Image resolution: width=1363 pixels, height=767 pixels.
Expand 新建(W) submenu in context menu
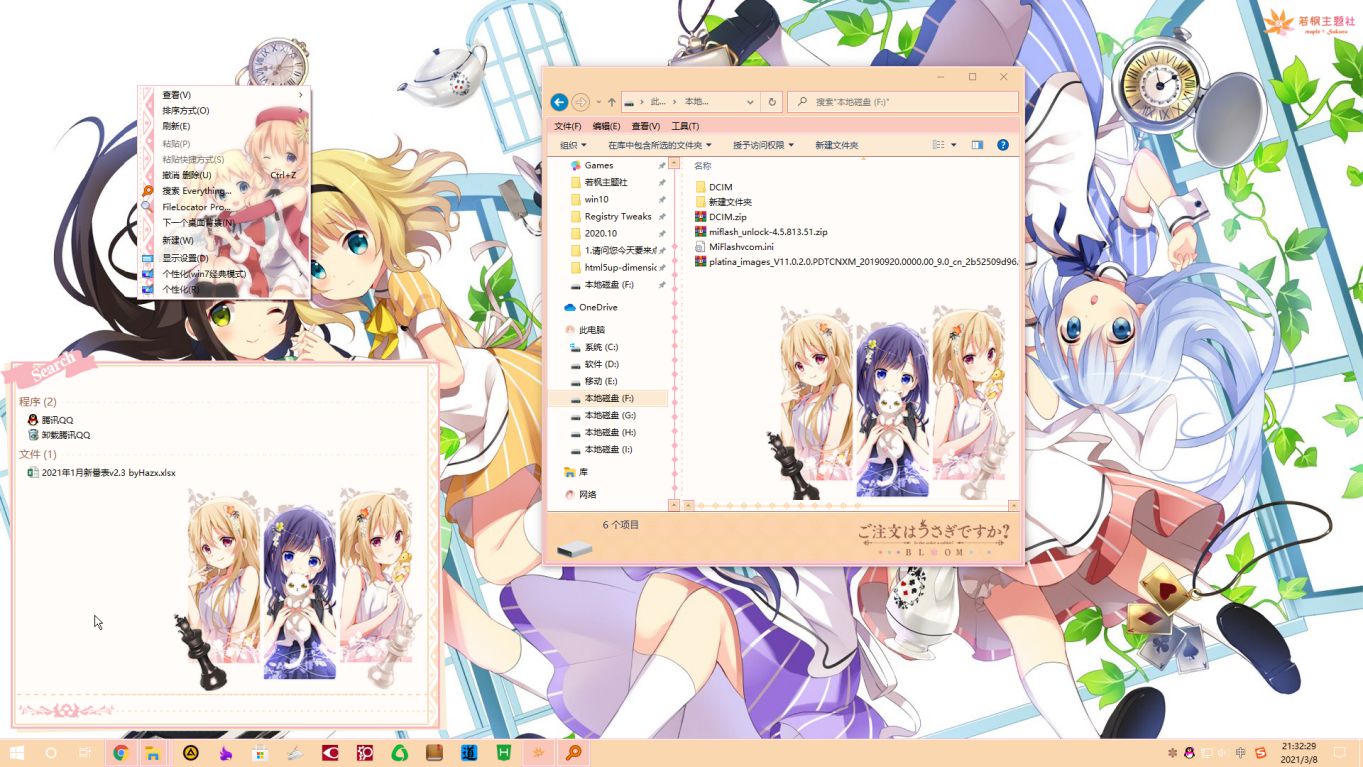click(x=225, y=240)
